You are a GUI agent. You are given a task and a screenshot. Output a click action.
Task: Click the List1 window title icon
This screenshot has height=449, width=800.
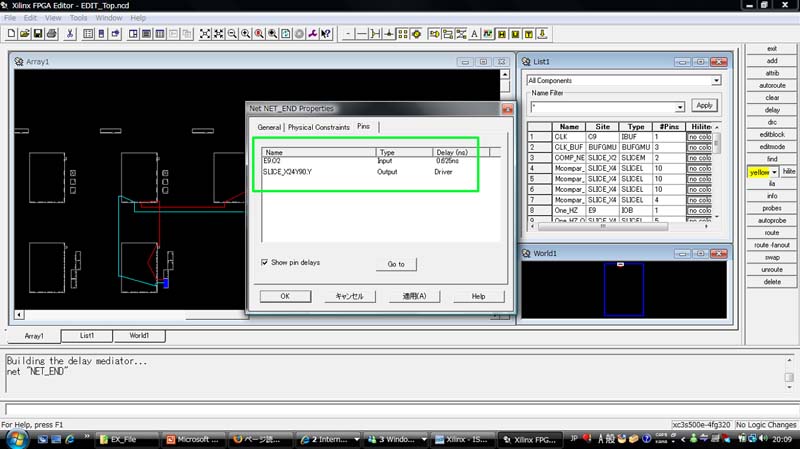coord(526,62)
